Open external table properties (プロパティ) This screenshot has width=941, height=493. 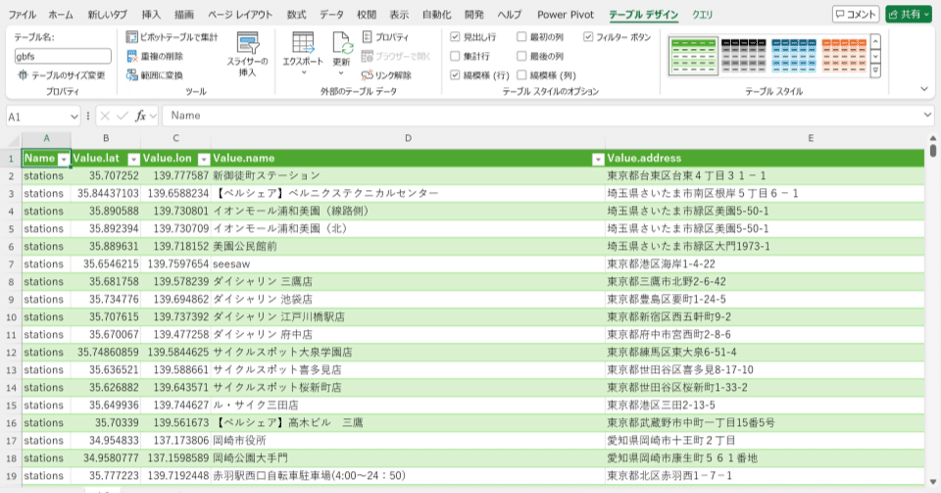385,37
